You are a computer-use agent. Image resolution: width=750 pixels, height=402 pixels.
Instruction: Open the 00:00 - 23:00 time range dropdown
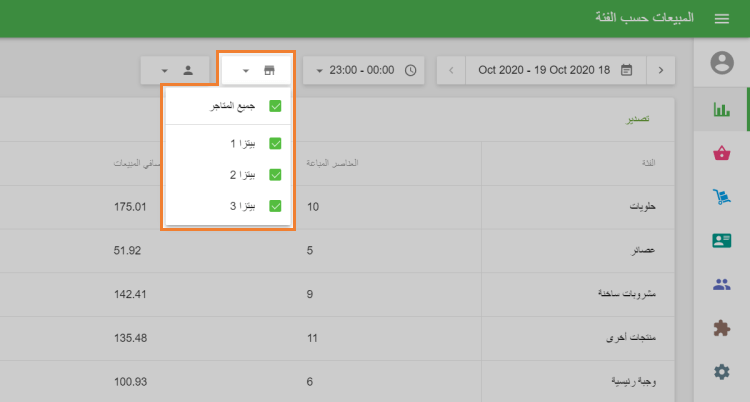point(364,70)
